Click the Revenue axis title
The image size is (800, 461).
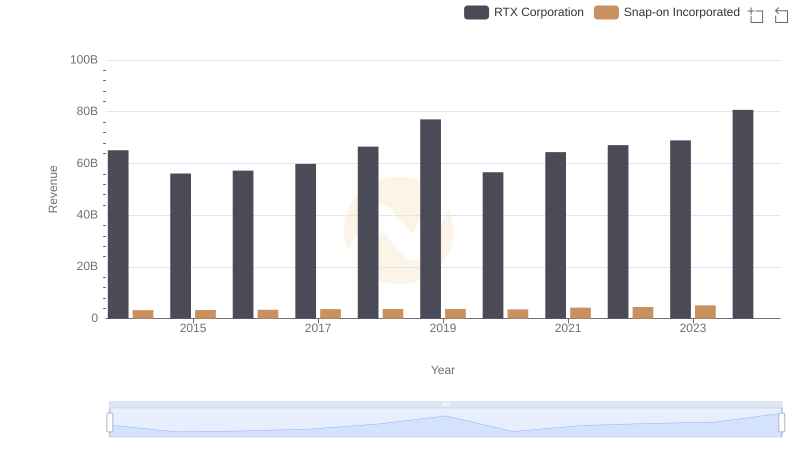54,189
